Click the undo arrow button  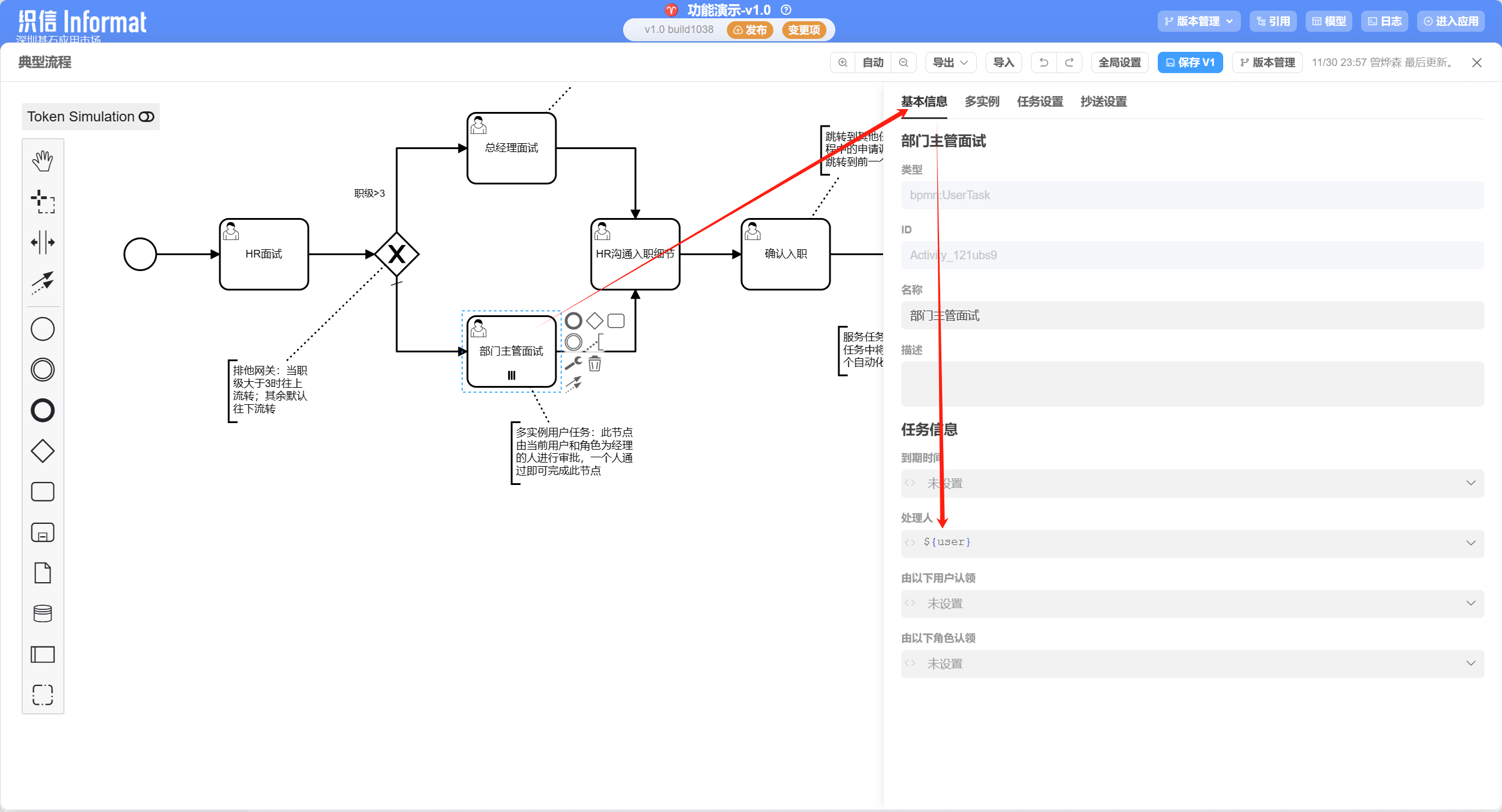pyautogui.click(x=1044, y=62)
